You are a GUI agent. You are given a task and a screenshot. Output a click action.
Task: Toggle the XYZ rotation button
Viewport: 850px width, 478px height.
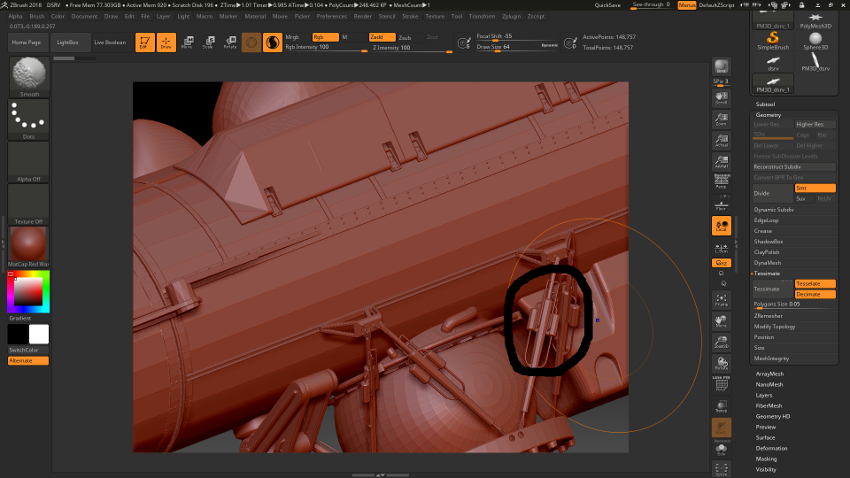(x=722, y=263)
